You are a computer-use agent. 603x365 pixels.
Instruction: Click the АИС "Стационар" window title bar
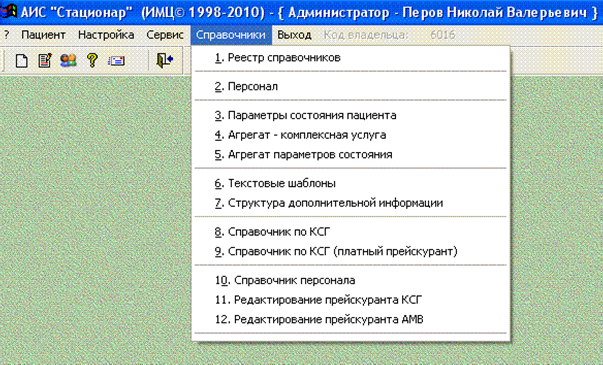pos(302,12)
